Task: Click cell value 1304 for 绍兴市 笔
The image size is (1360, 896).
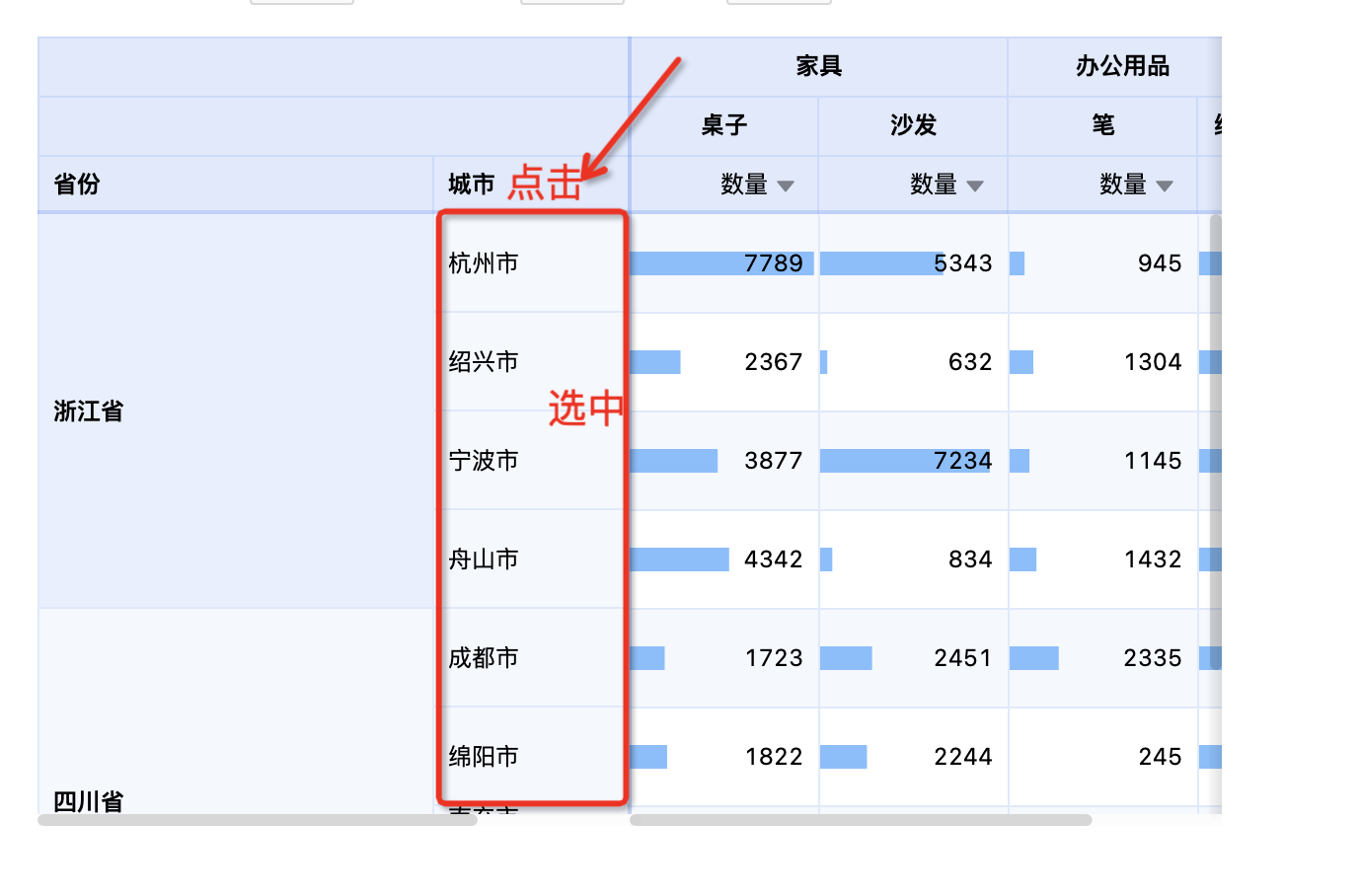Action: click(1153, 362)
